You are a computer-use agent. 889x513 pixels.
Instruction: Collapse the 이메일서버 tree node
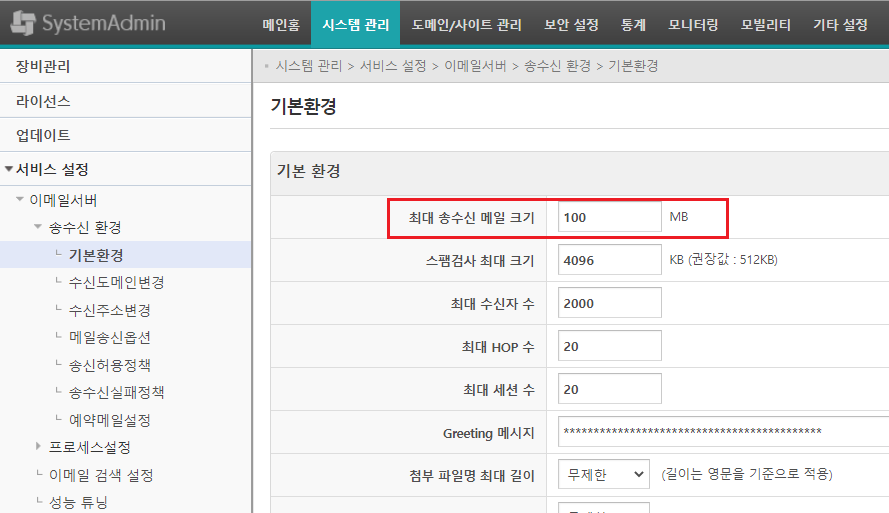19,200
